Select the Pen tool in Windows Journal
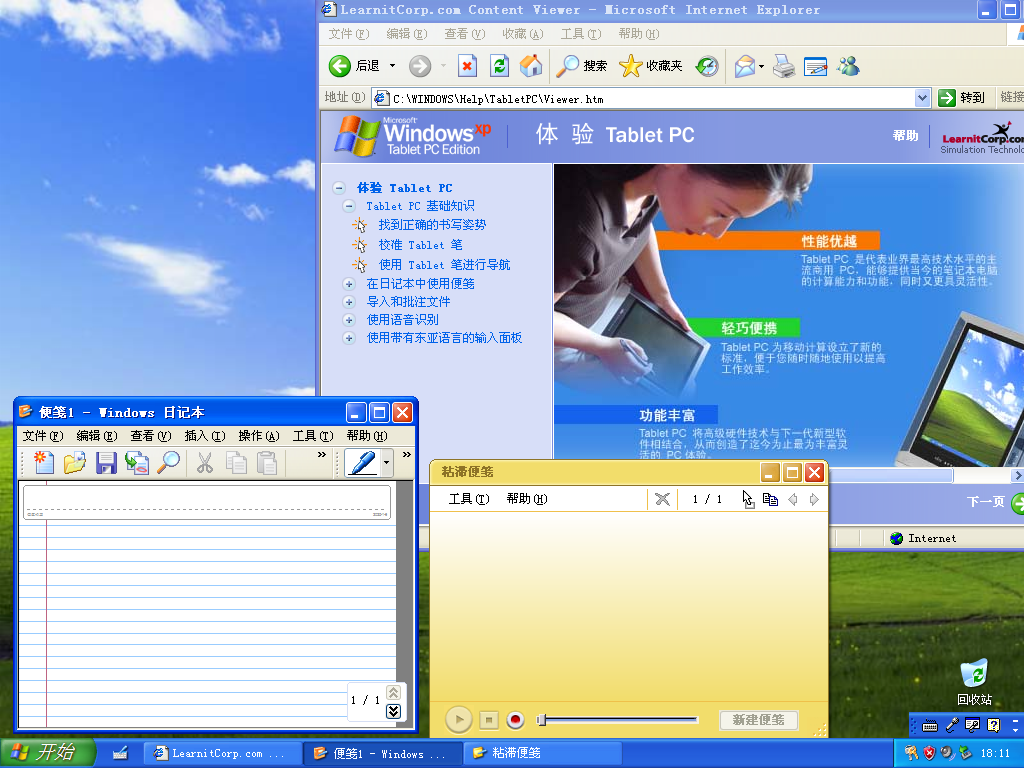The image size is (1024, 768). pos(363,462)
